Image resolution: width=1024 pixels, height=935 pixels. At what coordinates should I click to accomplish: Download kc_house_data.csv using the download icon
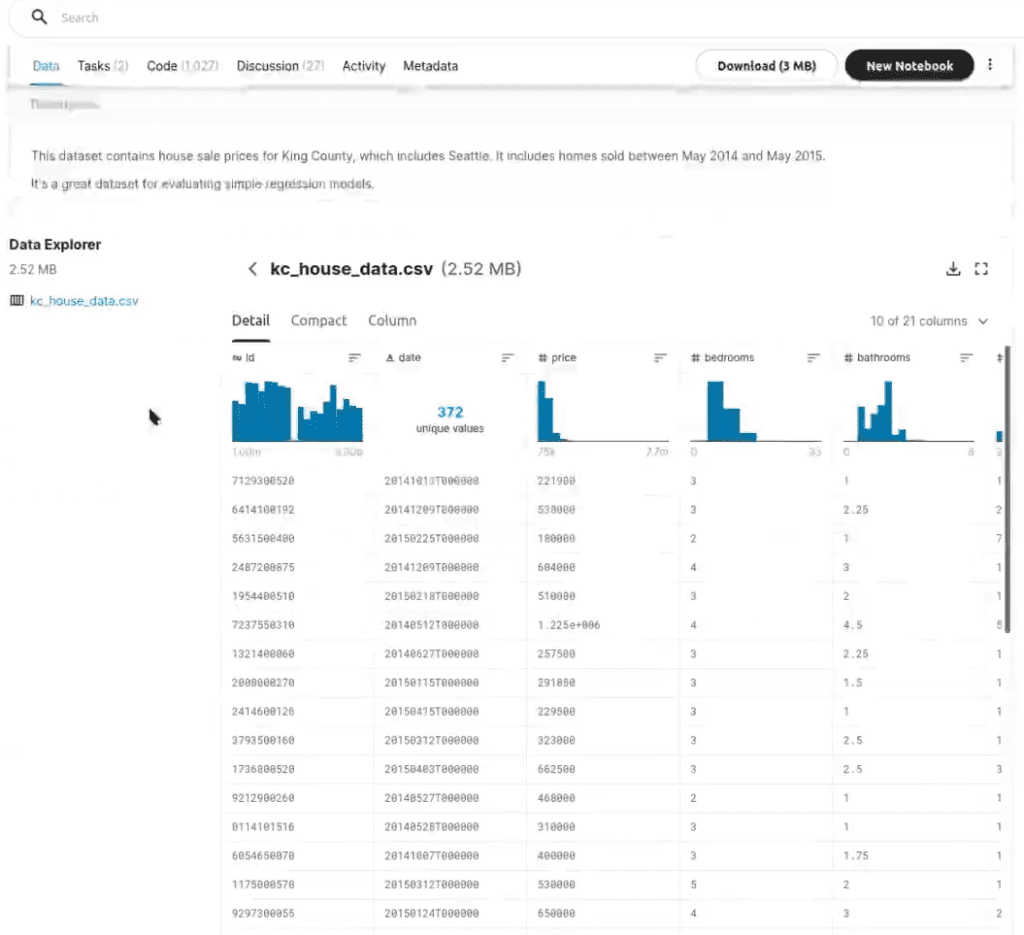click(953, 268)
